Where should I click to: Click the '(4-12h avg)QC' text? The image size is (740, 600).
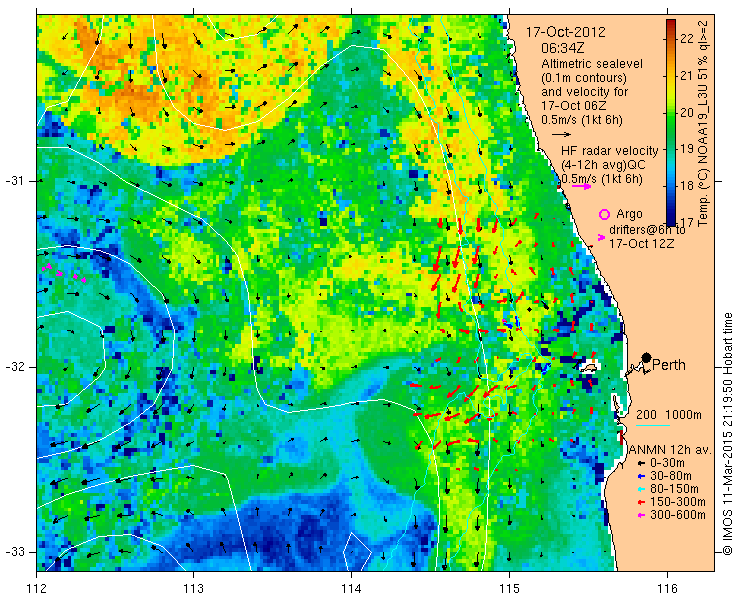coord(603,165)
